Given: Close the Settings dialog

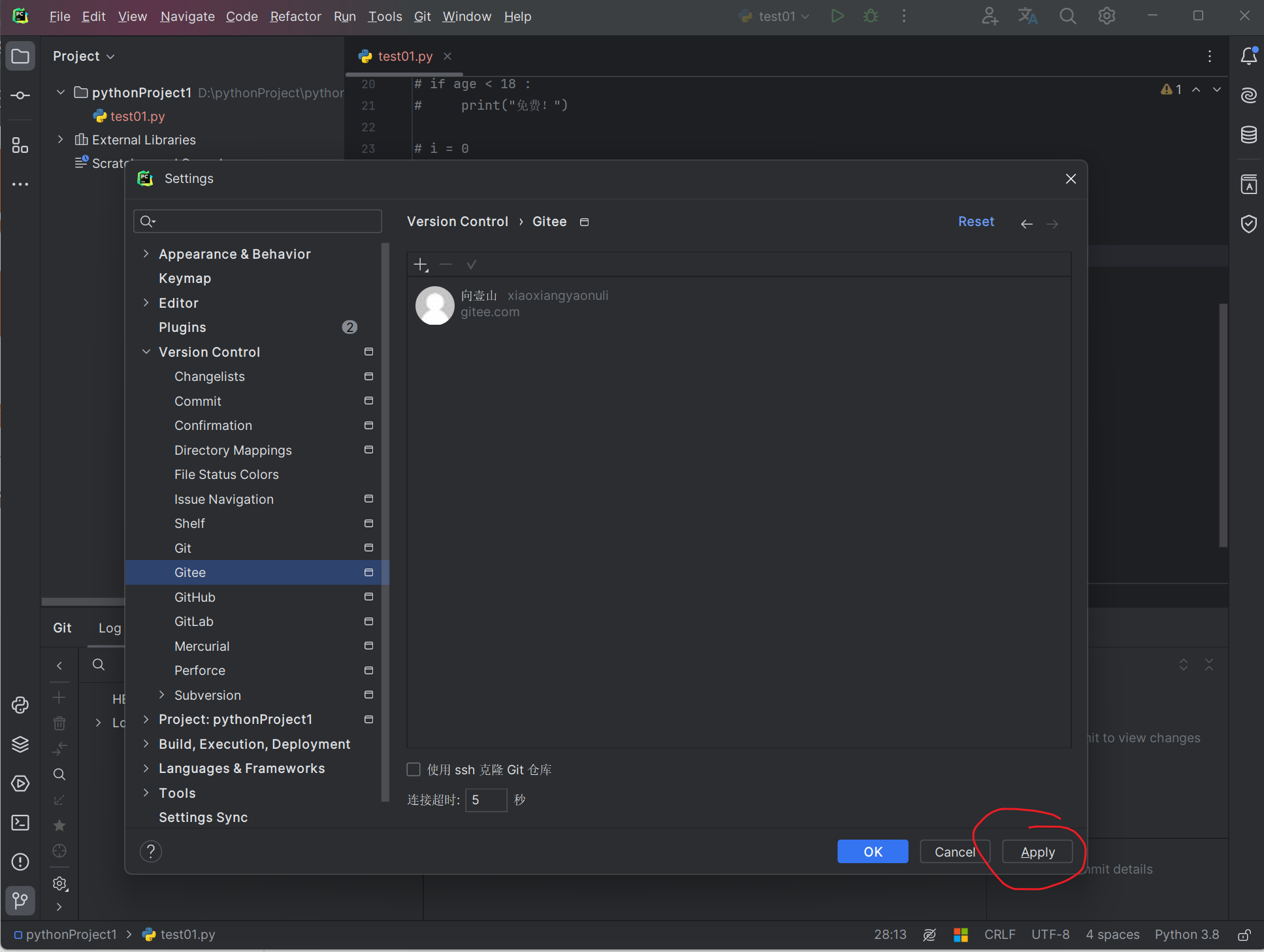Looking at the screenshot, I should click(x=1071, y=178).
